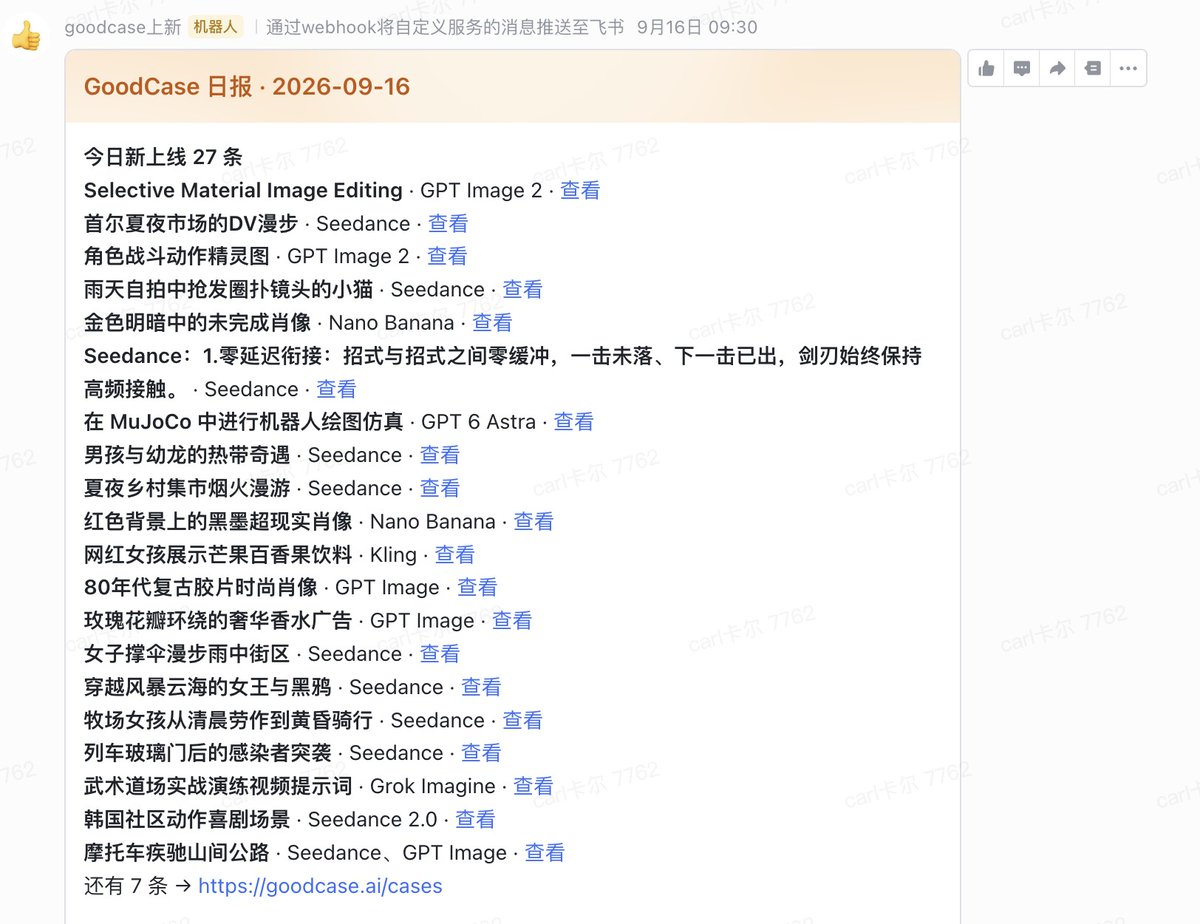This screenshot has width=1200, height=924.
Task: Click the model name Kling
Action: [x=393, y=554]
